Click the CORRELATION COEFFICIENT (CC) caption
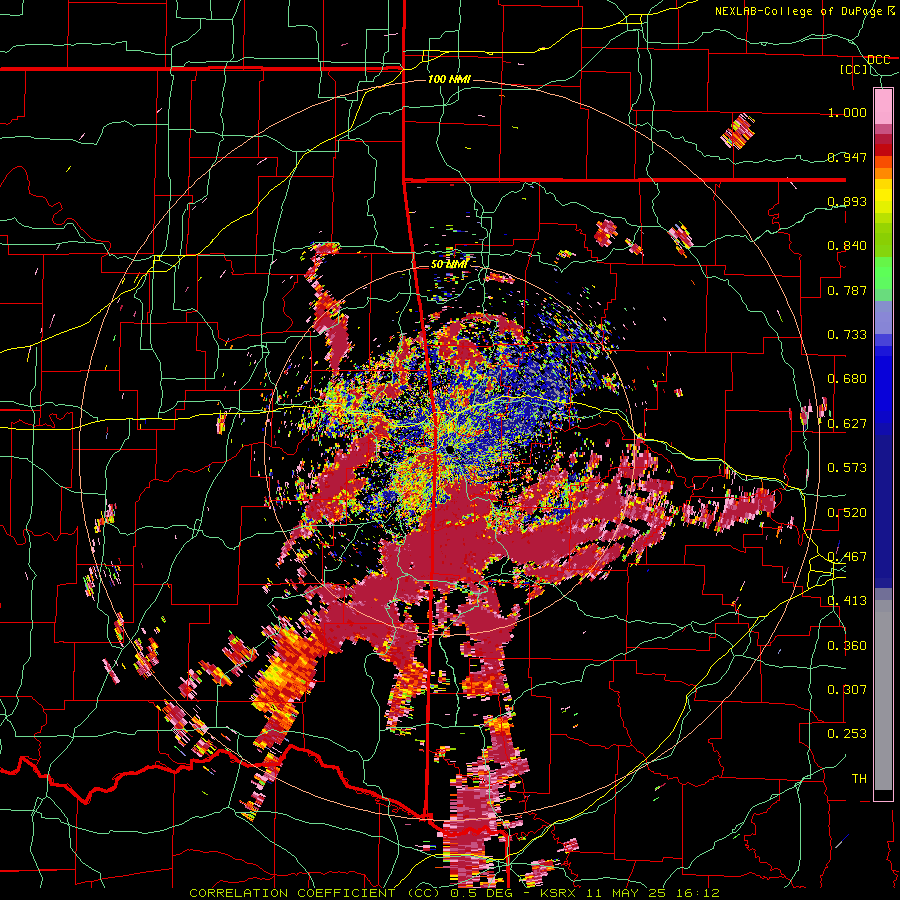The image size is (900, 900). click(314, 893)
